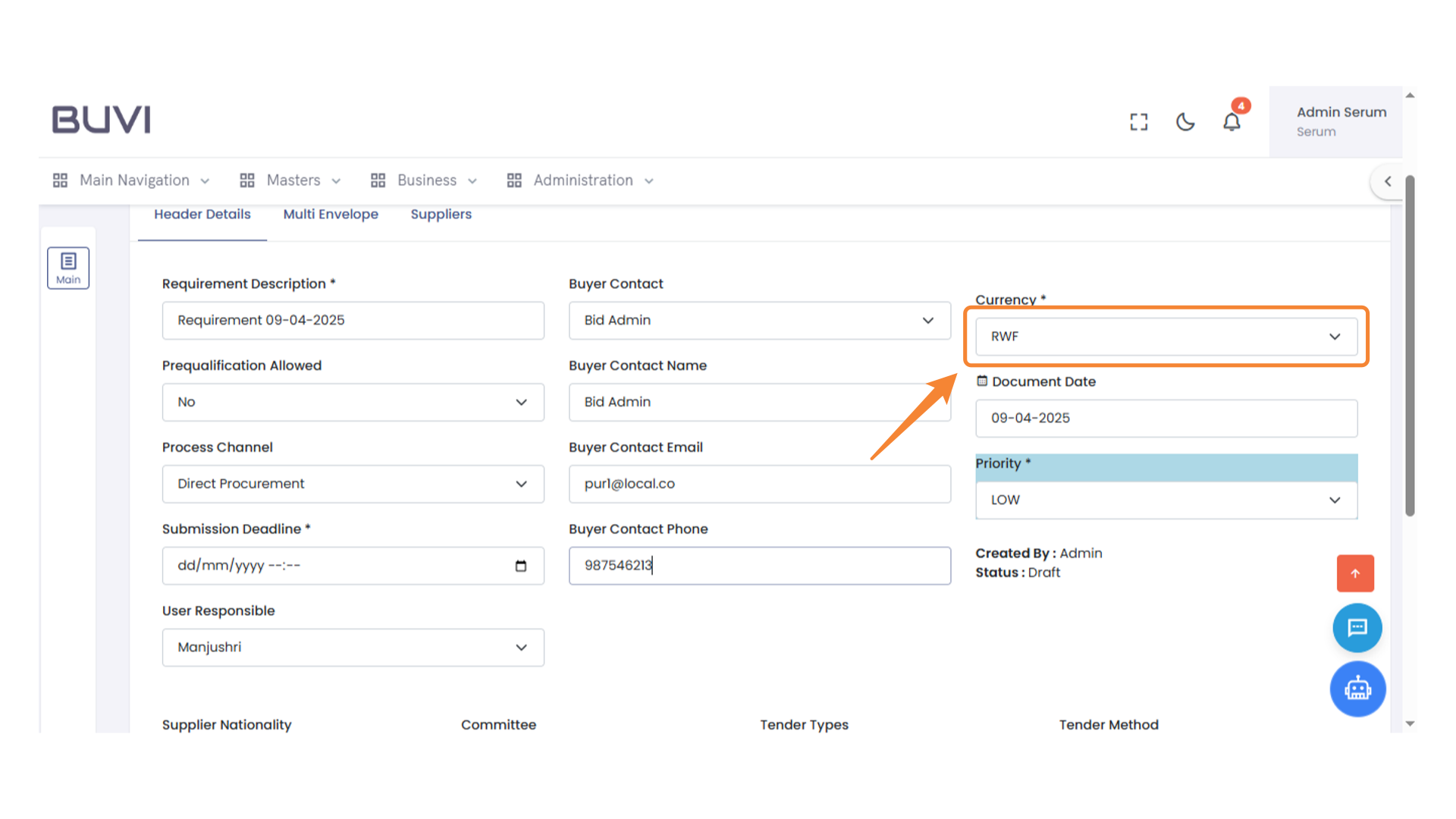This screenshot has width=1456, height=819.
Task: Expand the Process Channel dropdown
Action: coord(353,484)
